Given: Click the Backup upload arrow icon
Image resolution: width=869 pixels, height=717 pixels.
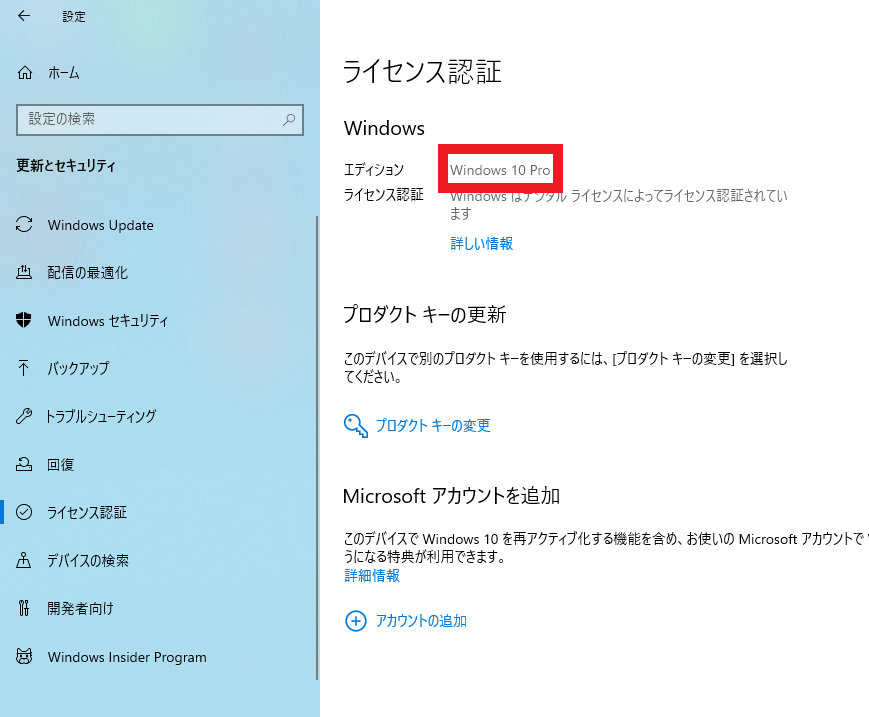Looking at the screenshot, I should (25, 368).
